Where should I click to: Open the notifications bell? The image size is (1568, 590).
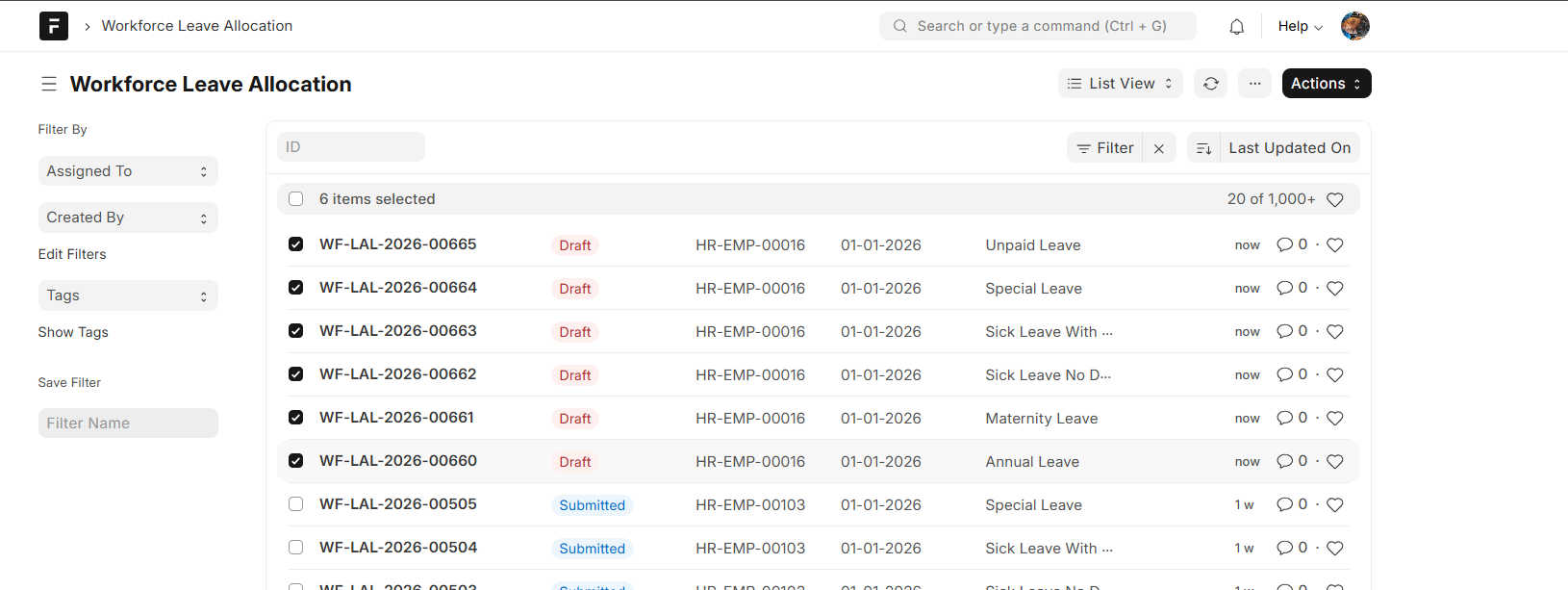point(1237,27)
